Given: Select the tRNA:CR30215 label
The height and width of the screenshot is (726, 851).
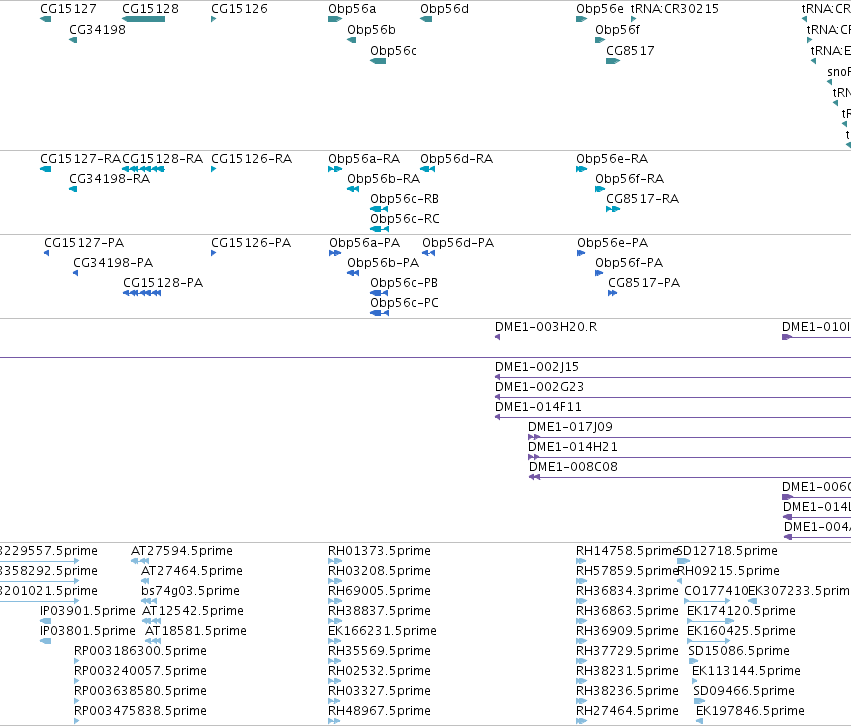Looking at the screenshot, I should pos(675,9).
